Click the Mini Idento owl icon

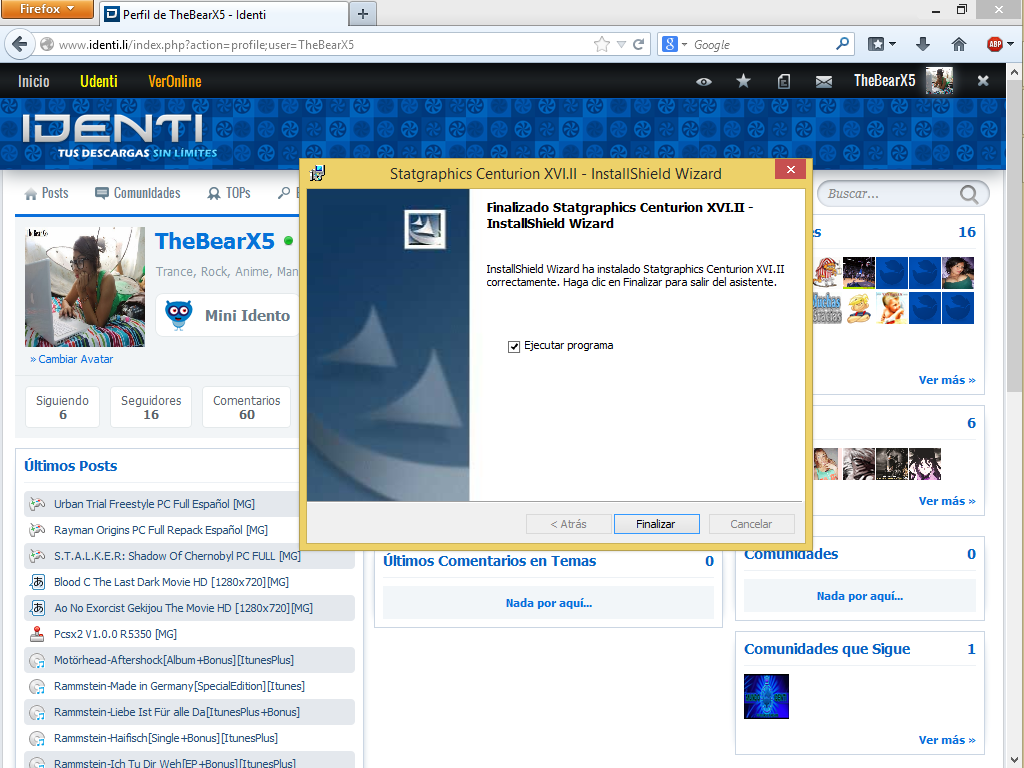coord(178,315)
